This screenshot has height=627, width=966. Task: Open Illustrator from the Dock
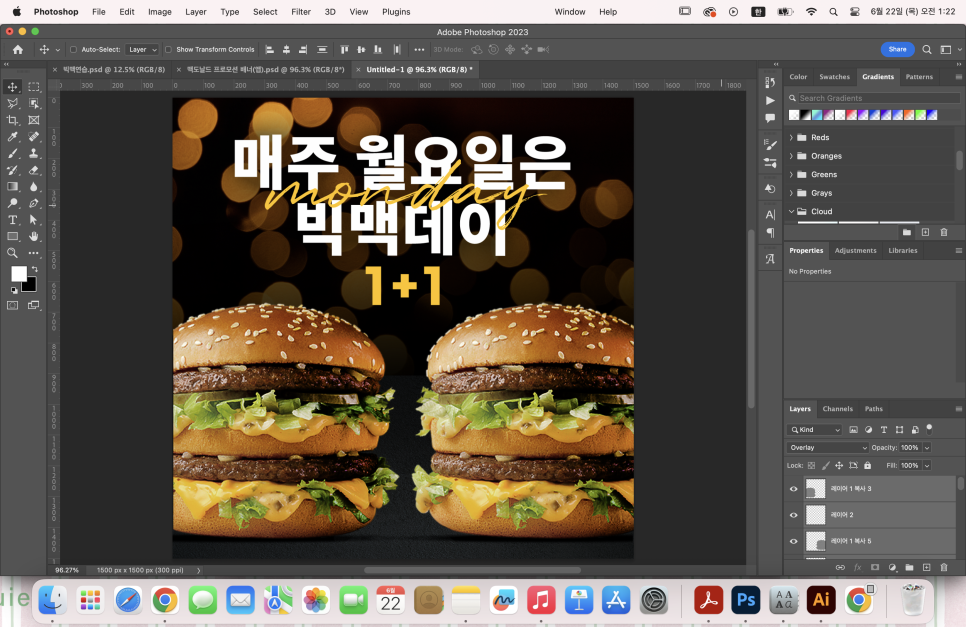click(x=821, y=599)
